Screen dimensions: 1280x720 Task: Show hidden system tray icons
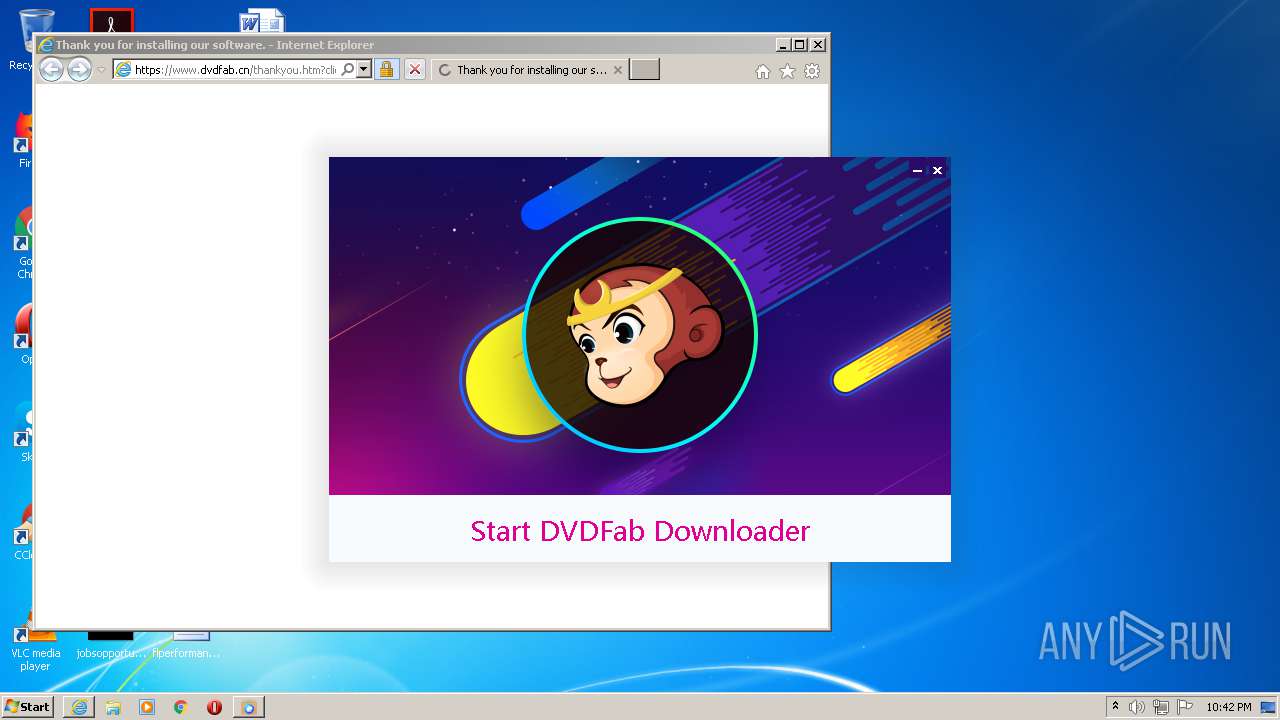coord(1116,706)
